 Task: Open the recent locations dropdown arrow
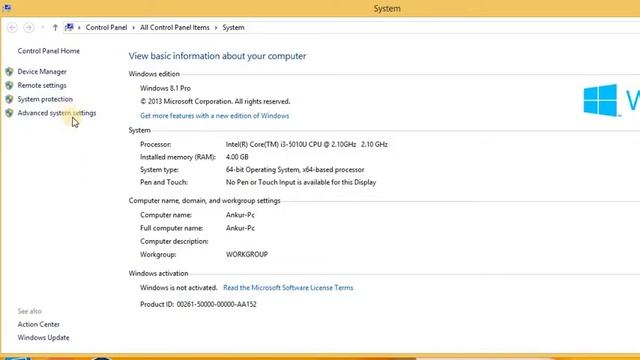(42, 27)
